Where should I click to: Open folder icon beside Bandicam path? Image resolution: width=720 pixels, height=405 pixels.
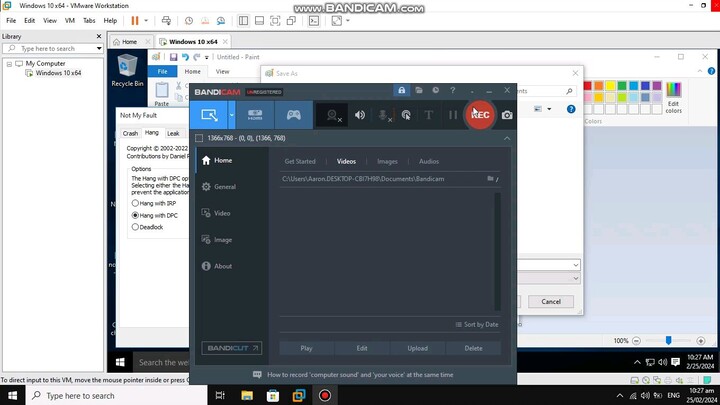click(x=490, y=179)
